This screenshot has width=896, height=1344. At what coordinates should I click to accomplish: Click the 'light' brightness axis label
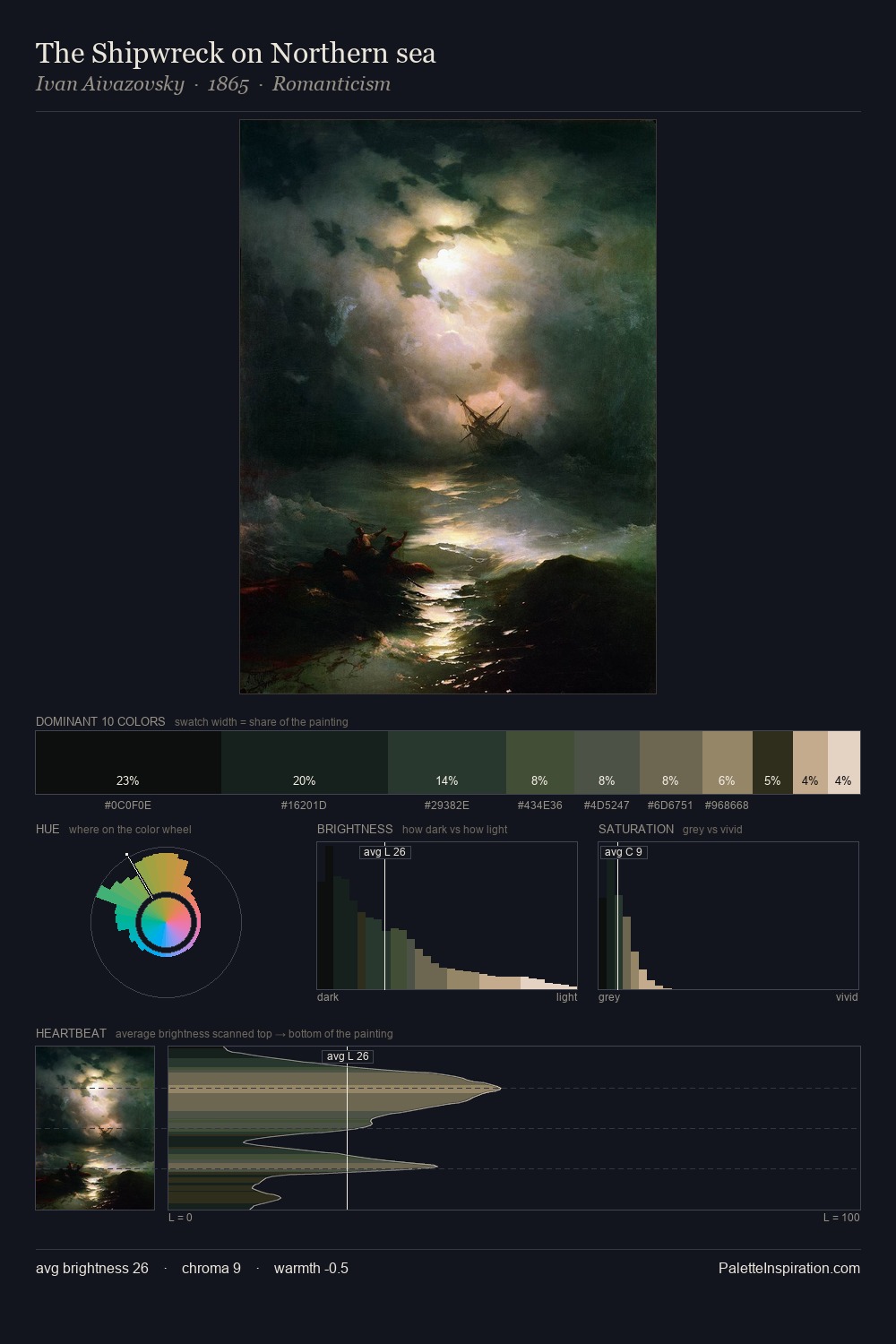(x=567, y=997)
